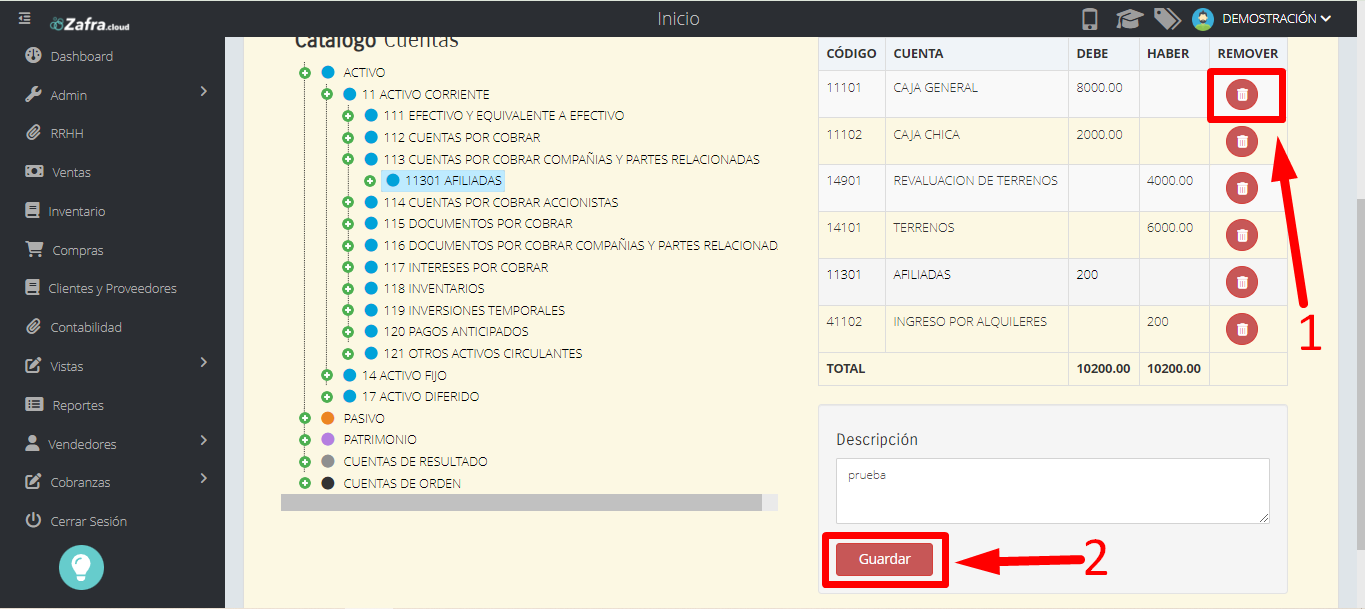Delete the REVALUACION DE TERRENOS row

(1242, 188)
